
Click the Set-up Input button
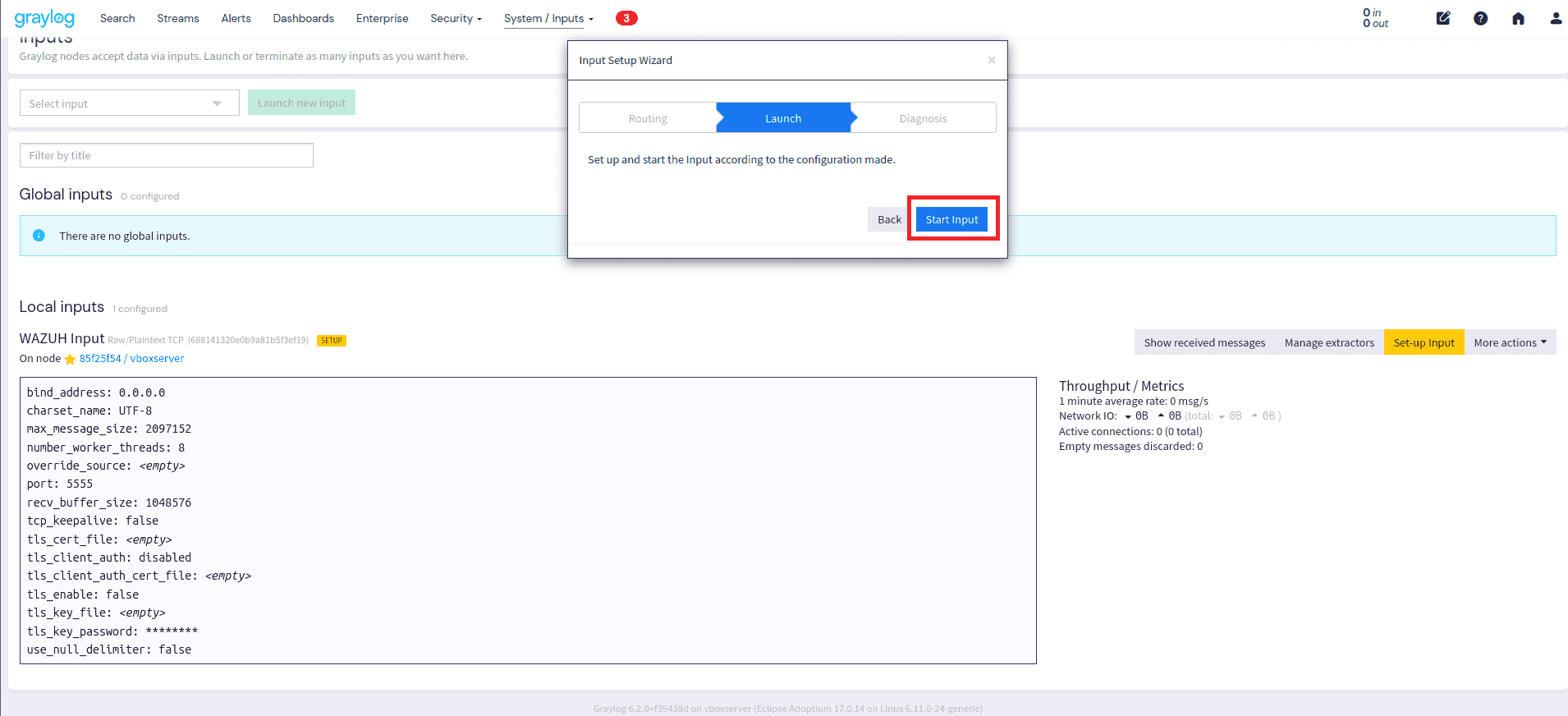[1424, 342]
